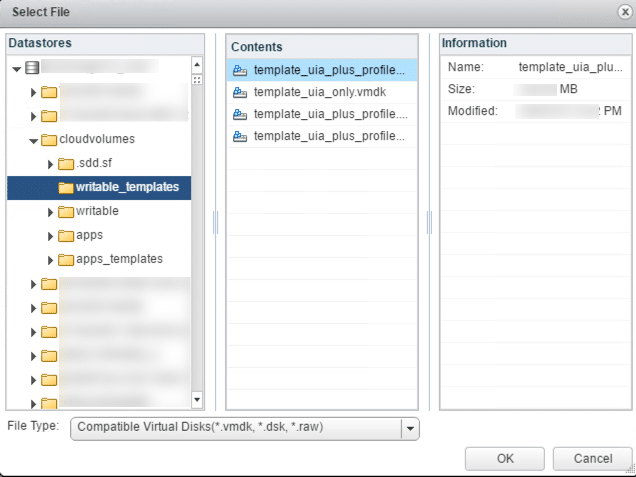Click the apps folder icon
Screen dimensions: 636x477
[x=67, y=236]
